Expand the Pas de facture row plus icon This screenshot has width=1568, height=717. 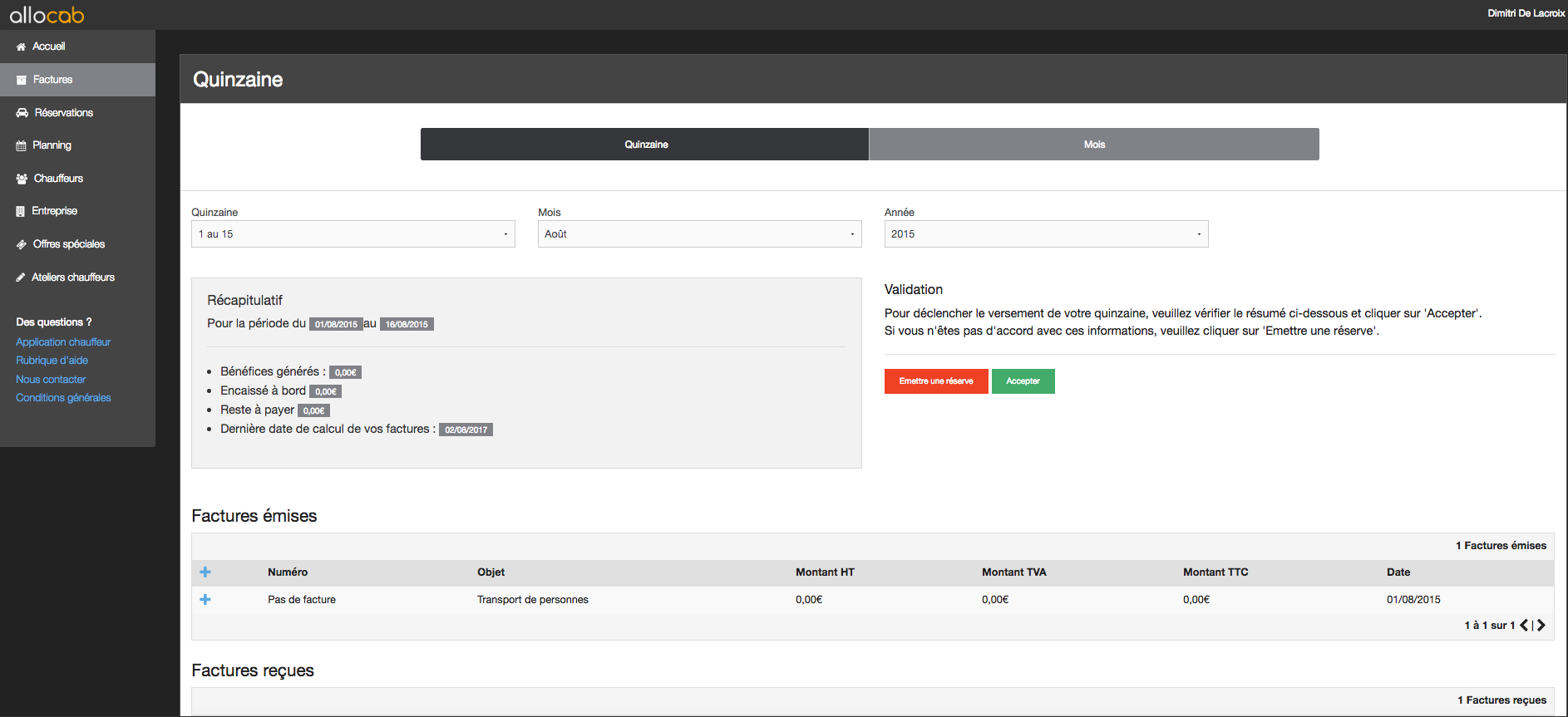tap(205, 599)
